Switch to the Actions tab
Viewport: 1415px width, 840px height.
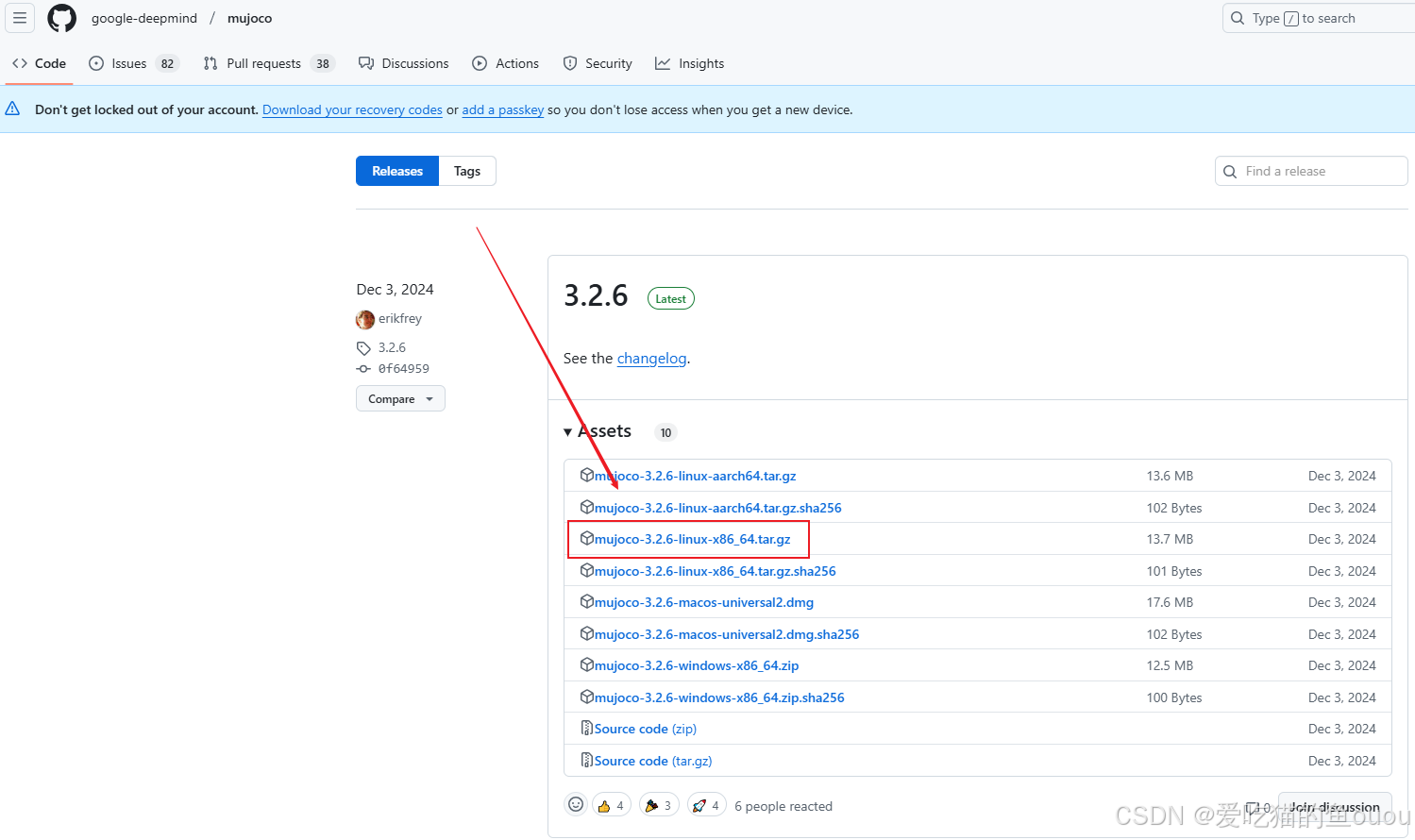tap(505, 63)
